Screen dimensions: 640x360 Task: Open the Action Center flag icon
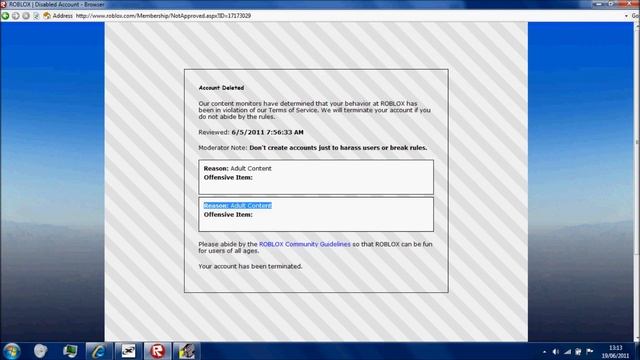[590, 351]
